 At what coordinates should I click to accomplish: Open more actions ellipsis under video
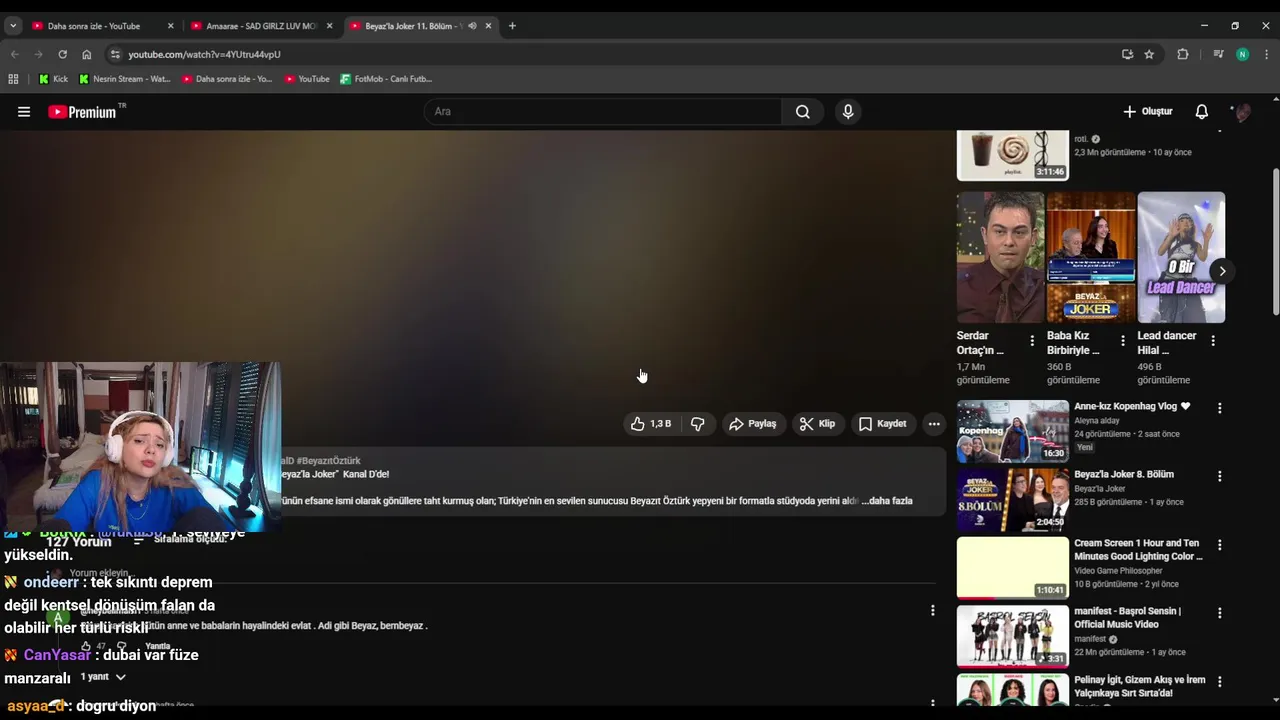click(x=934, y=424)
